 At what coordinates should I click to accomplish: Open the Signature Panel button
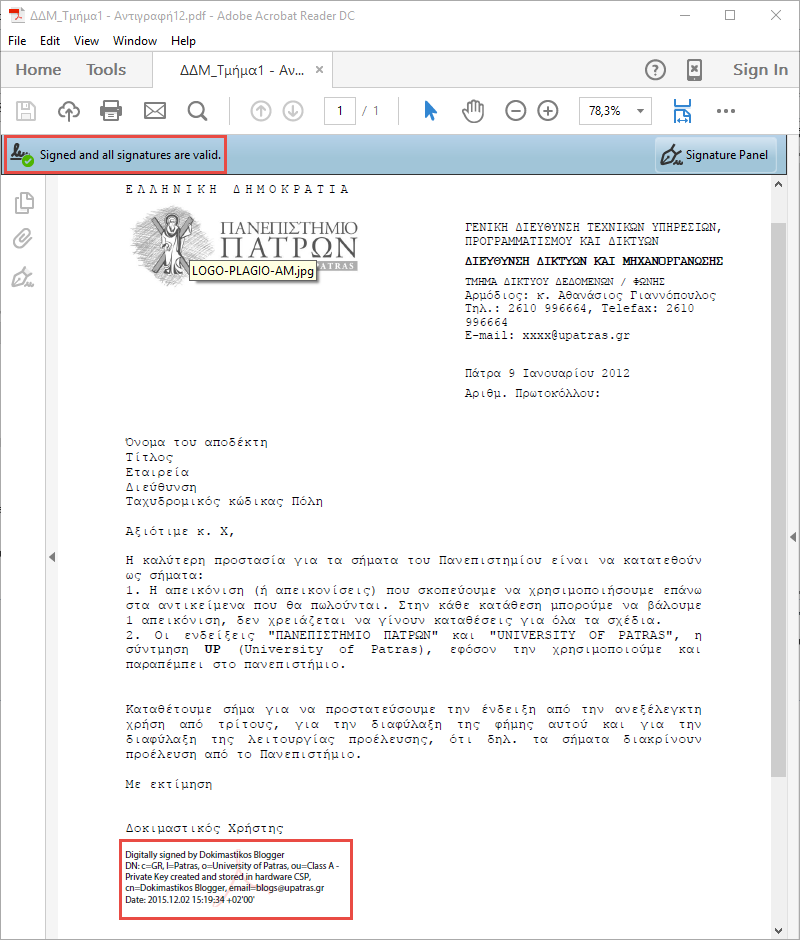(715, 155)
